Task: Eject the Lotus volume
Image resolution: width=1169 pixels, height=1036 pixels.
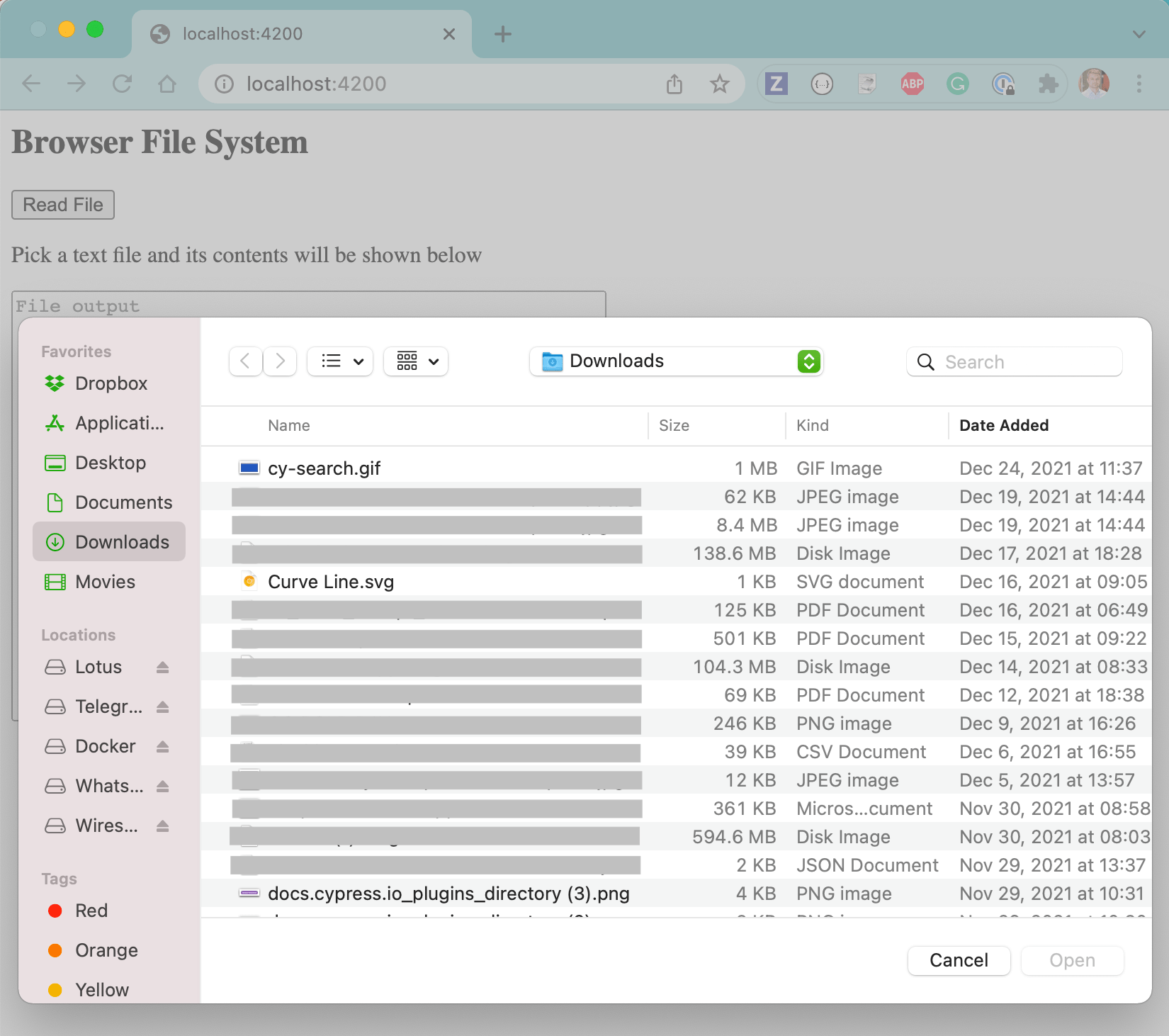Action: pos(163,667)
